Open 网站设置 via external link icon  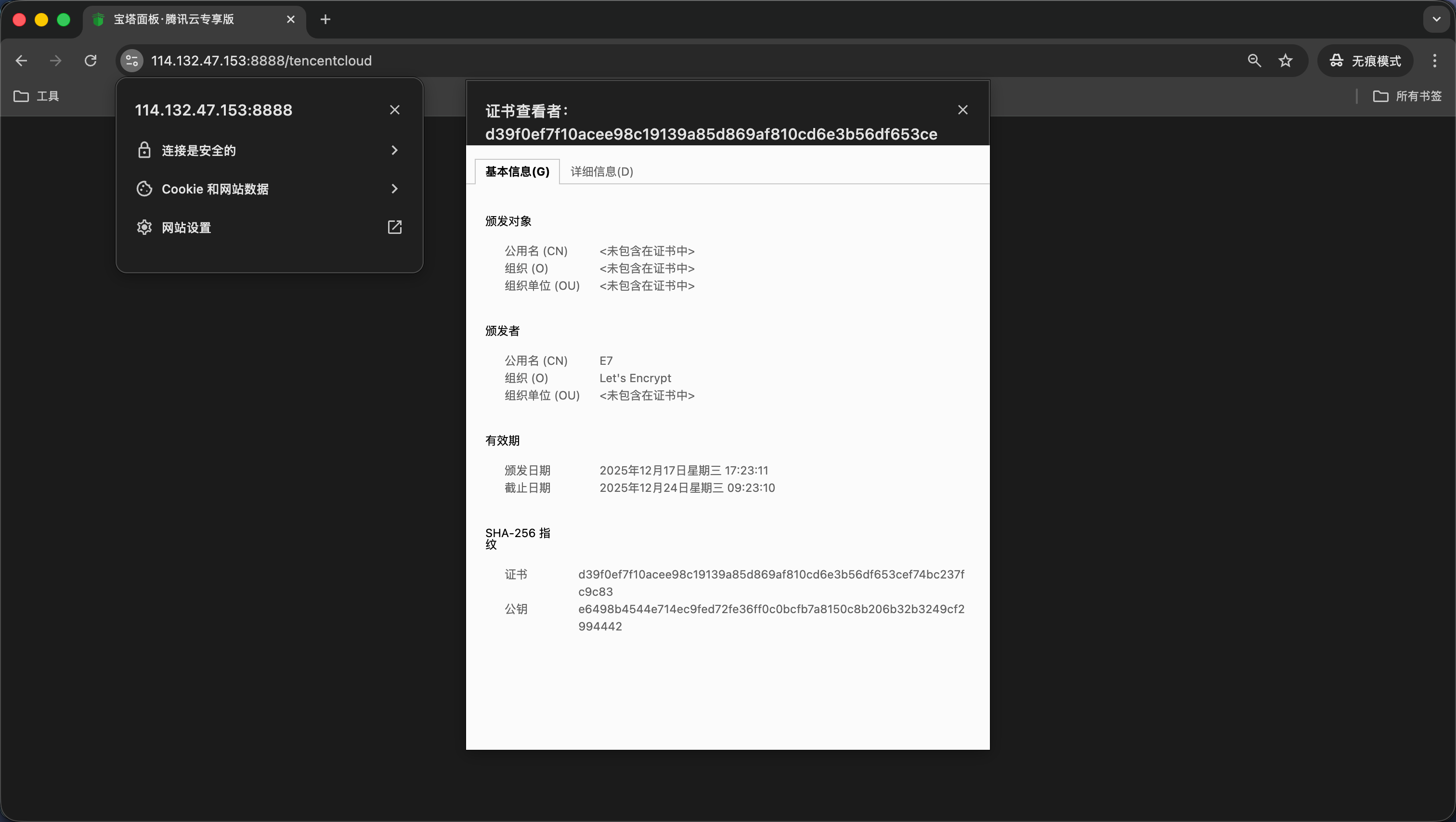[x=394, y=227]
